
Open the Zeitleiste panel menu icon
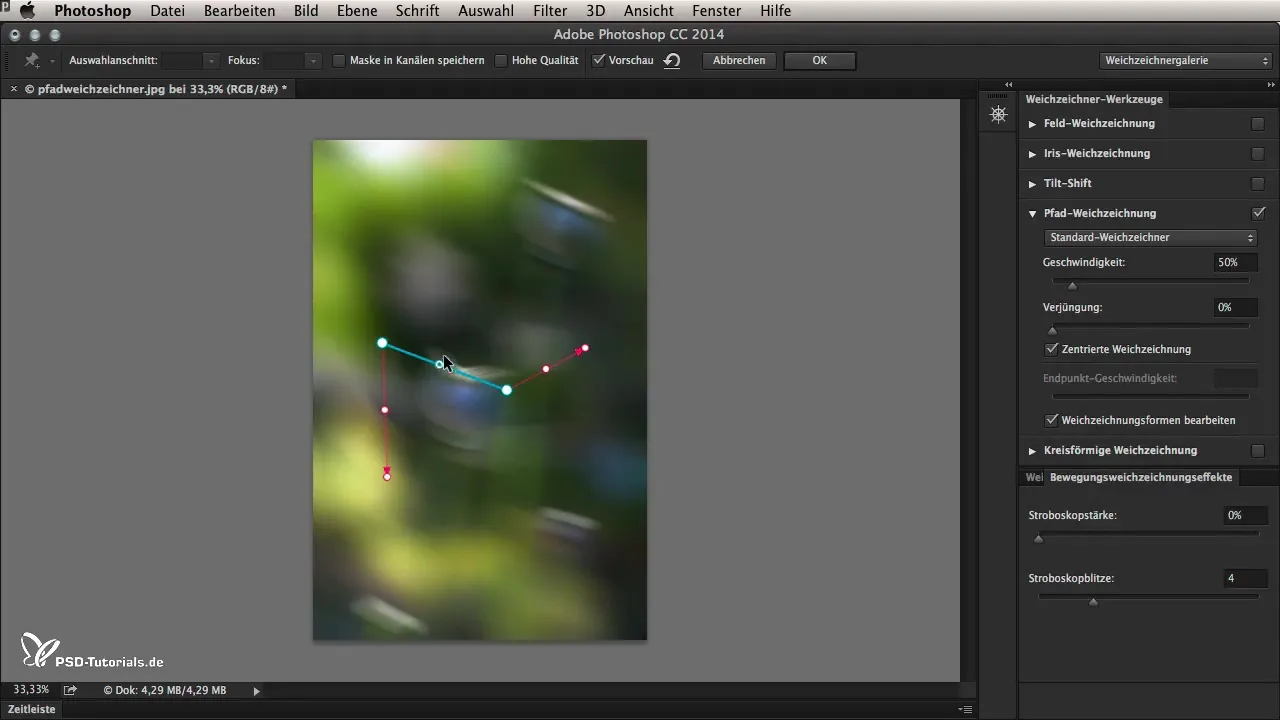pyautogui.click(x=965, y=709)
